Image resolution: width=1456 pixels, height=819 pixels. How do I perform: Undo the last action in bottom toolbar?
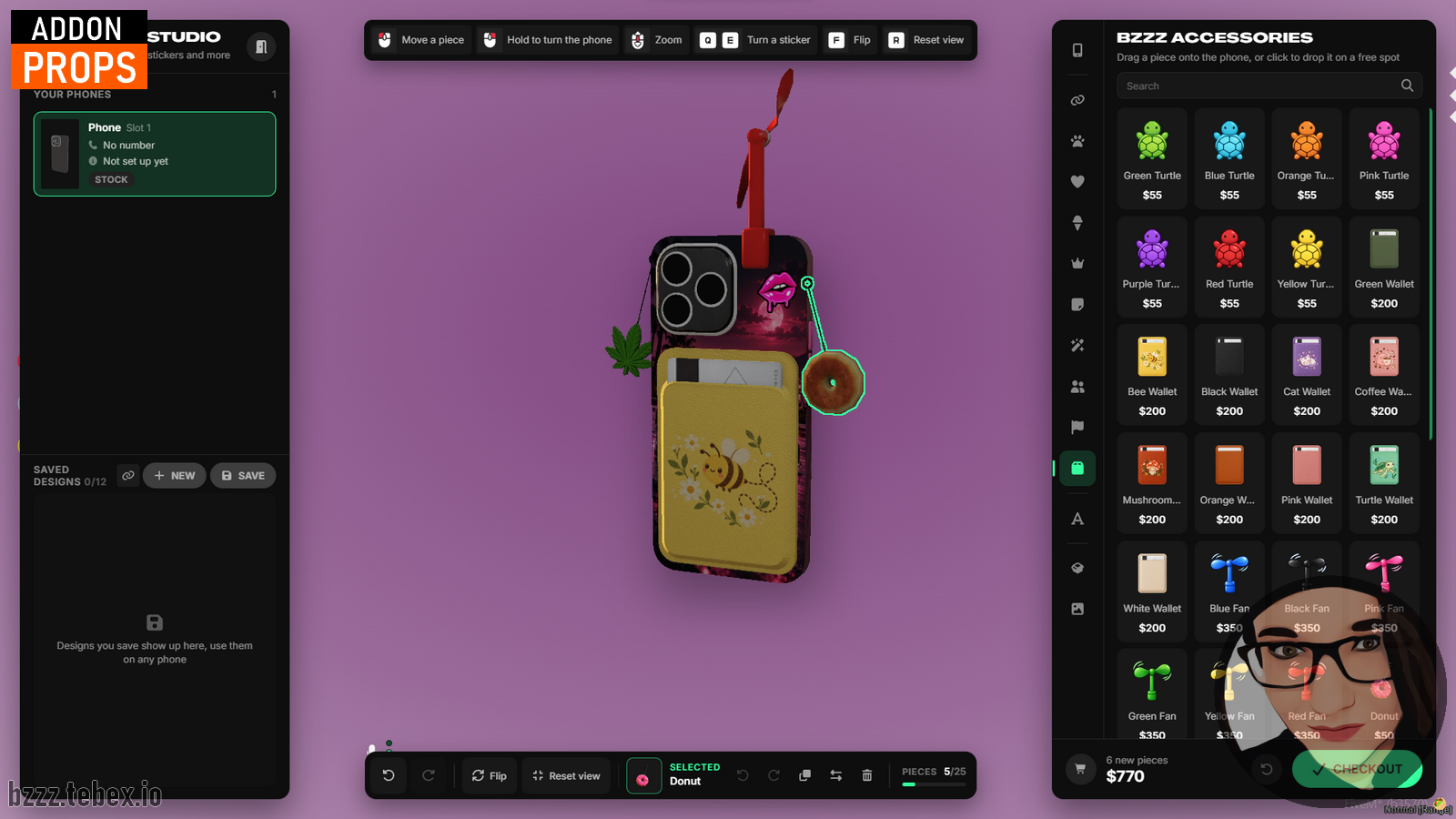pos(389,775)
